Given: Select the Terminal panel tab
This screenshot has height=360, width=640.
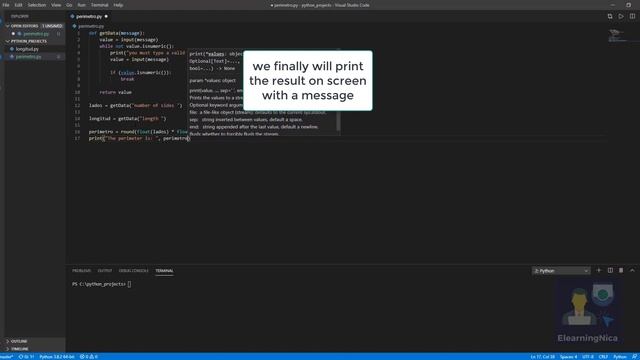Looking at the screenshot, I should (x=164, y=271).
